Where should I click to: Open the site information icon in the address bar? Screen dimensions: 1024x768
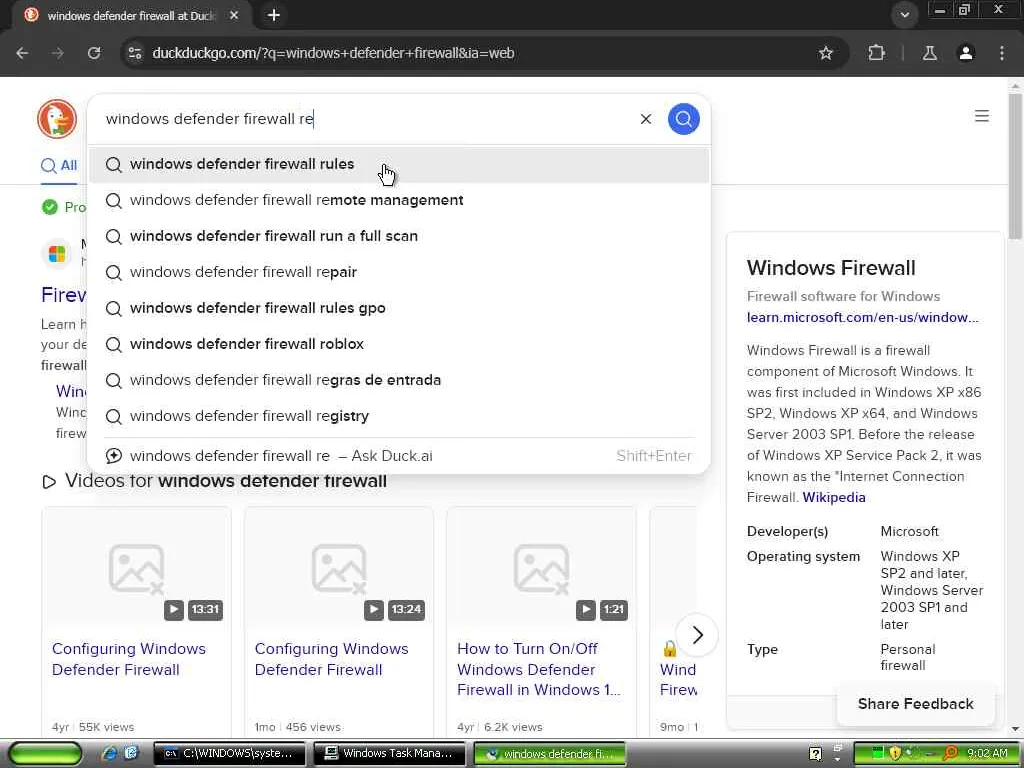click(x=135, y=53)
